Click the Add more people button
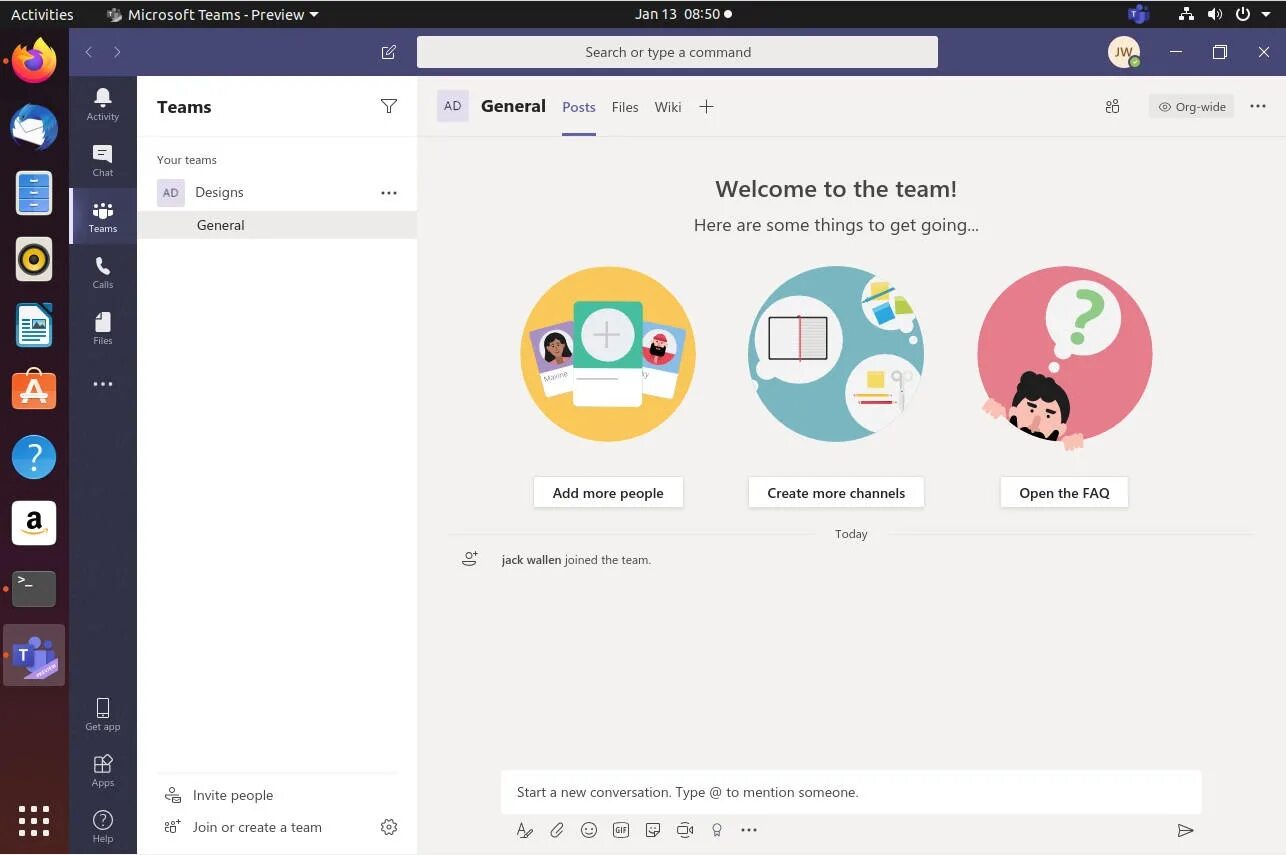This screenshot has width=1286, height=855. click(608, 493)
